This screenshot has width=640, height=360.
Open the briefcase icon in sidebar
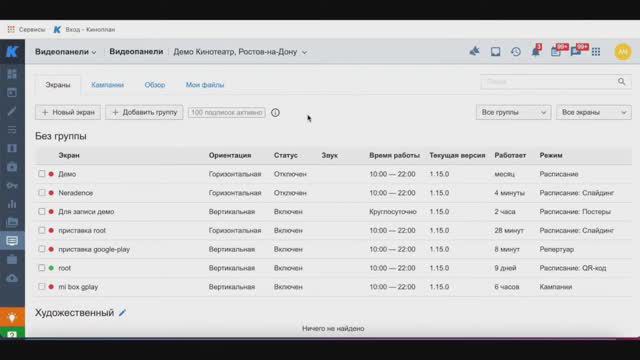tap(12, 260)
